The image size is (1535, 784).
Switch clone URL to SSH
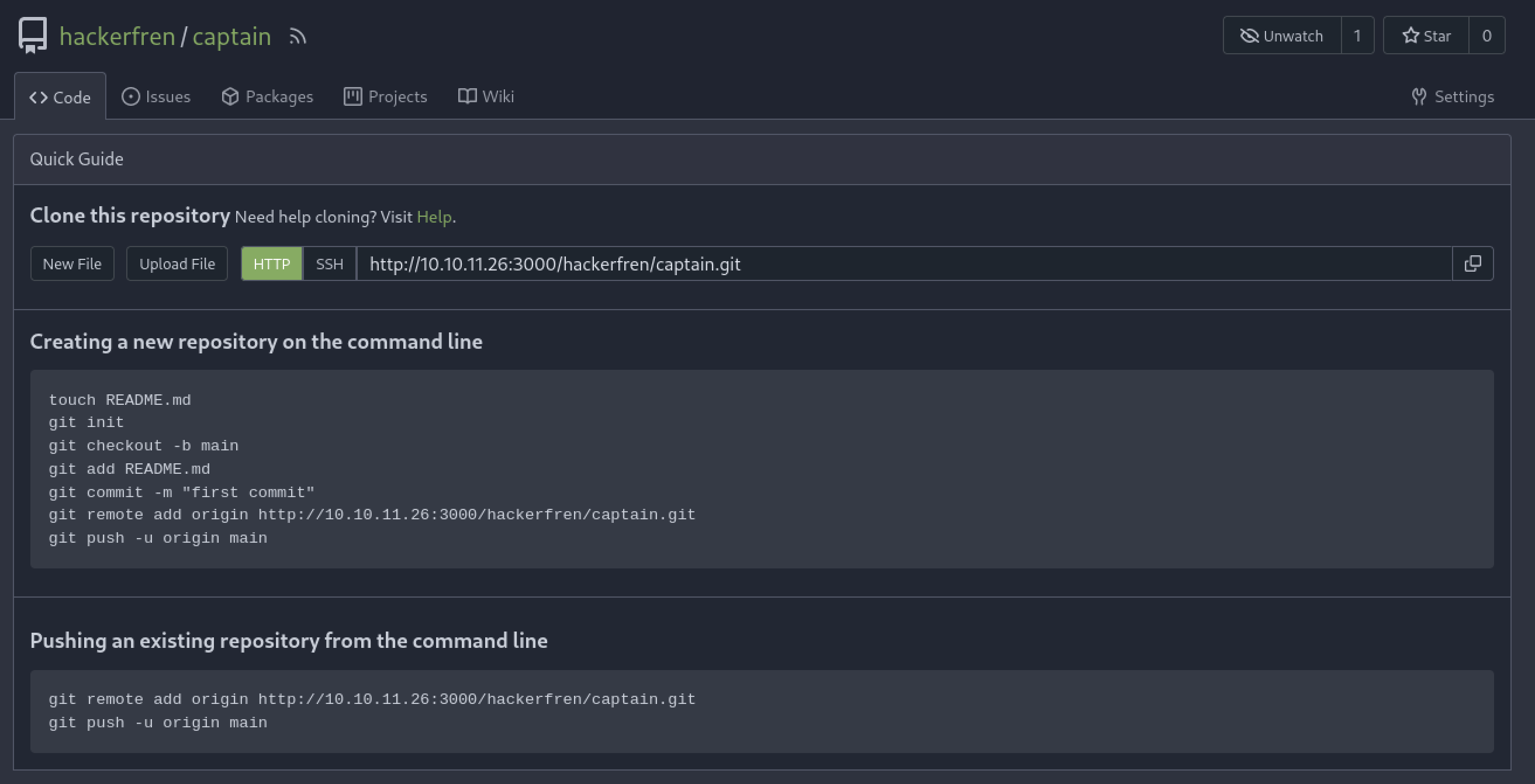[x=330, y=263]
